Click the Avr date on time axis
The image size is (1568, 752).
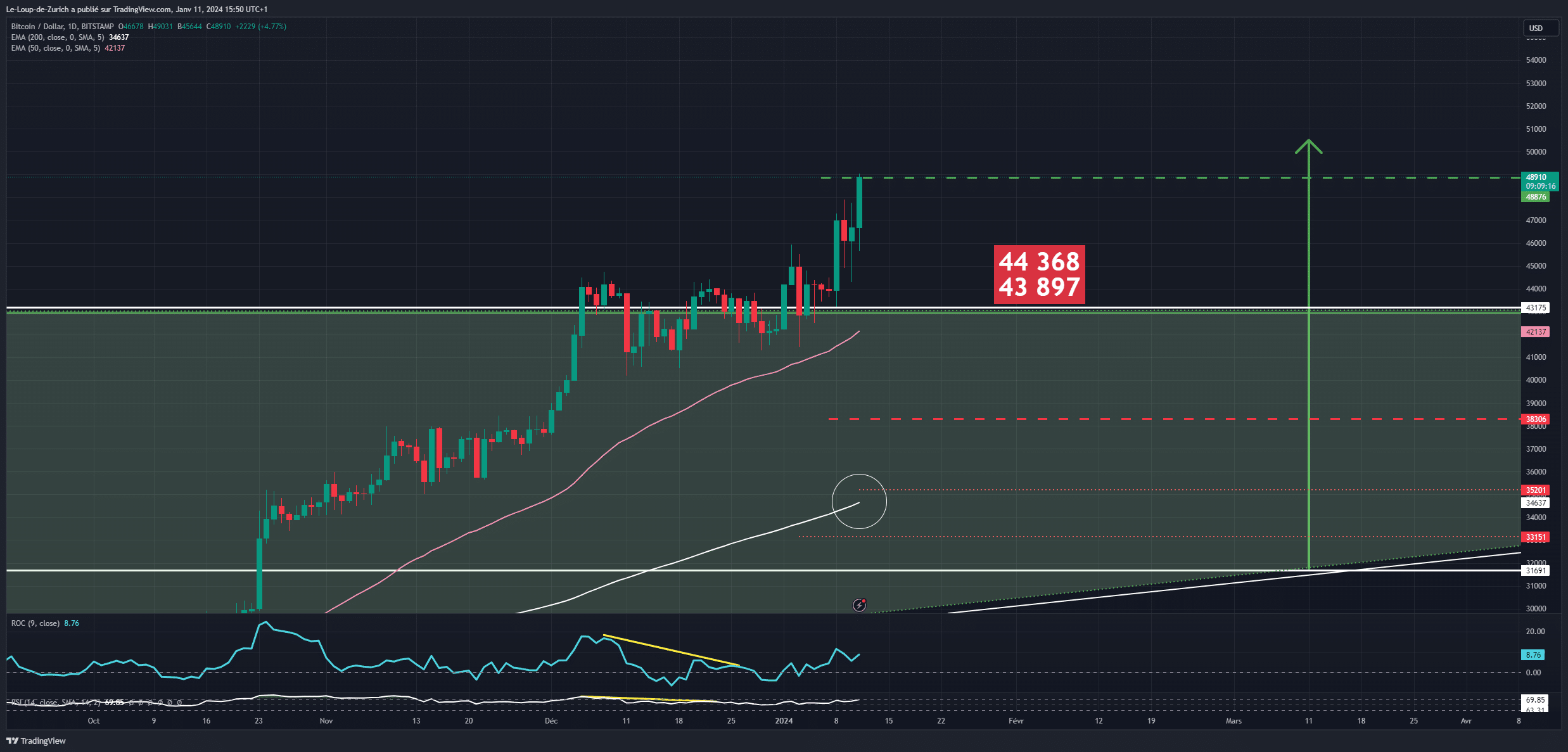(x=1466, y=721)
